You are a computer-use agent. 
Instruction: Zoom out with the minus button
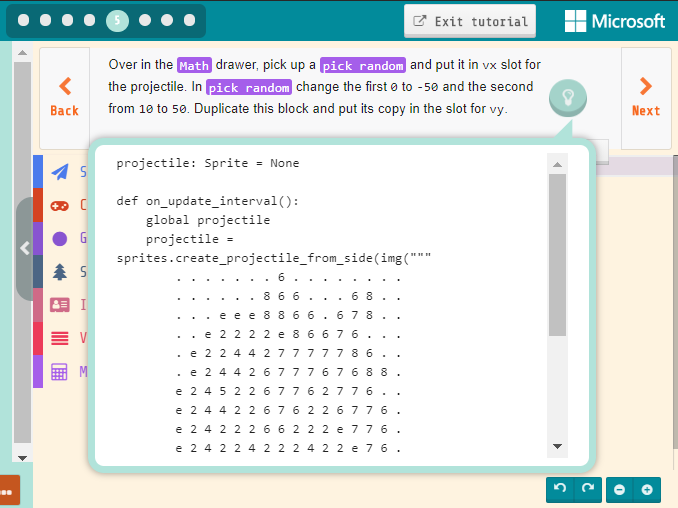tap(620, 489)
